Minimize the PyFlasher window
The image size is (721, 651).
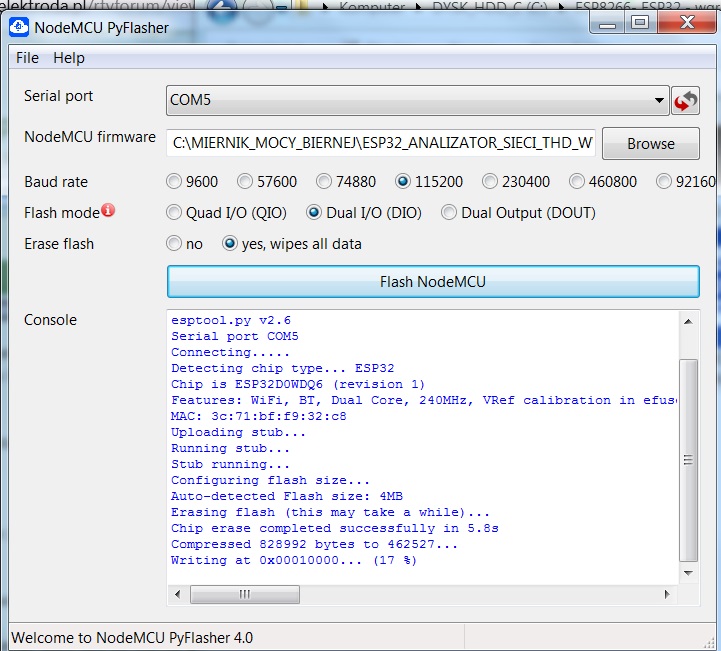(x=607, y=22)
